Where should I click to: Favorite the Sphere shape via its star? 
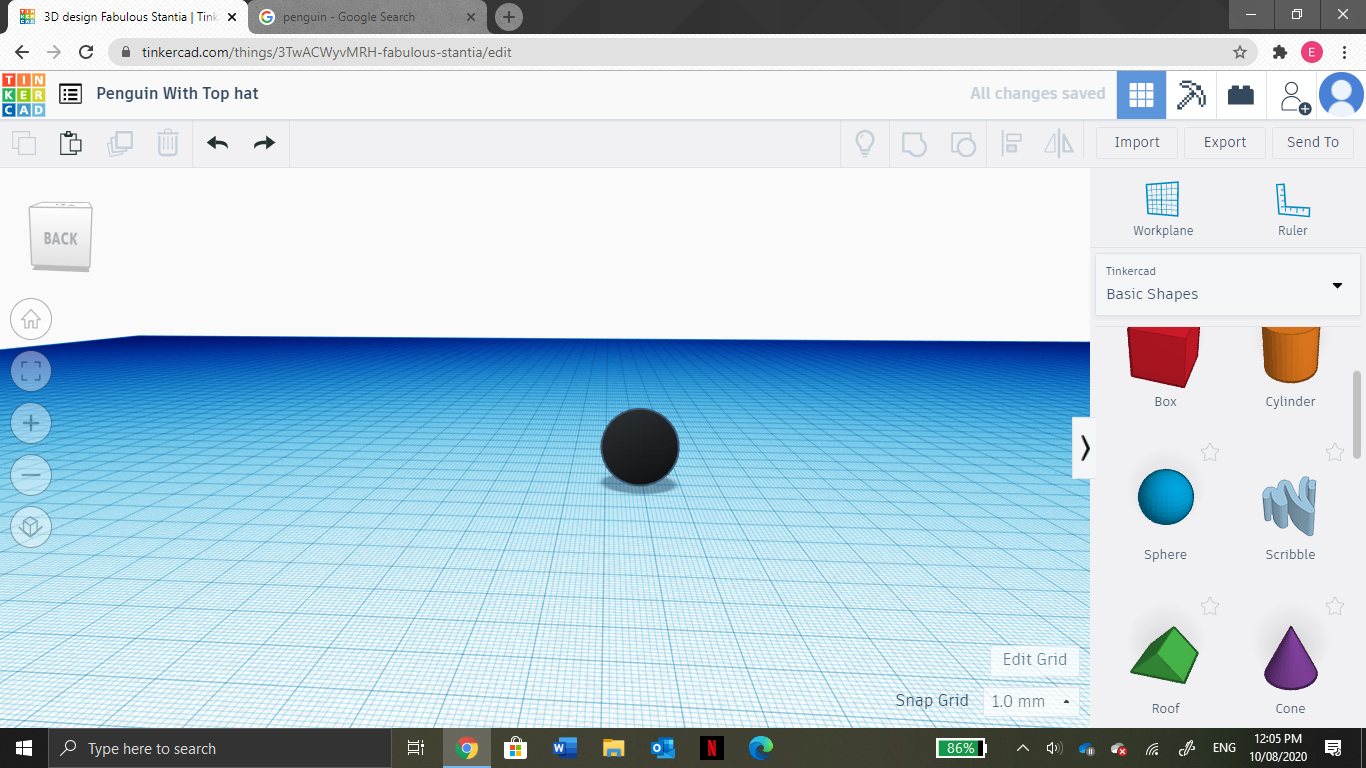[x=1210, y=453]
